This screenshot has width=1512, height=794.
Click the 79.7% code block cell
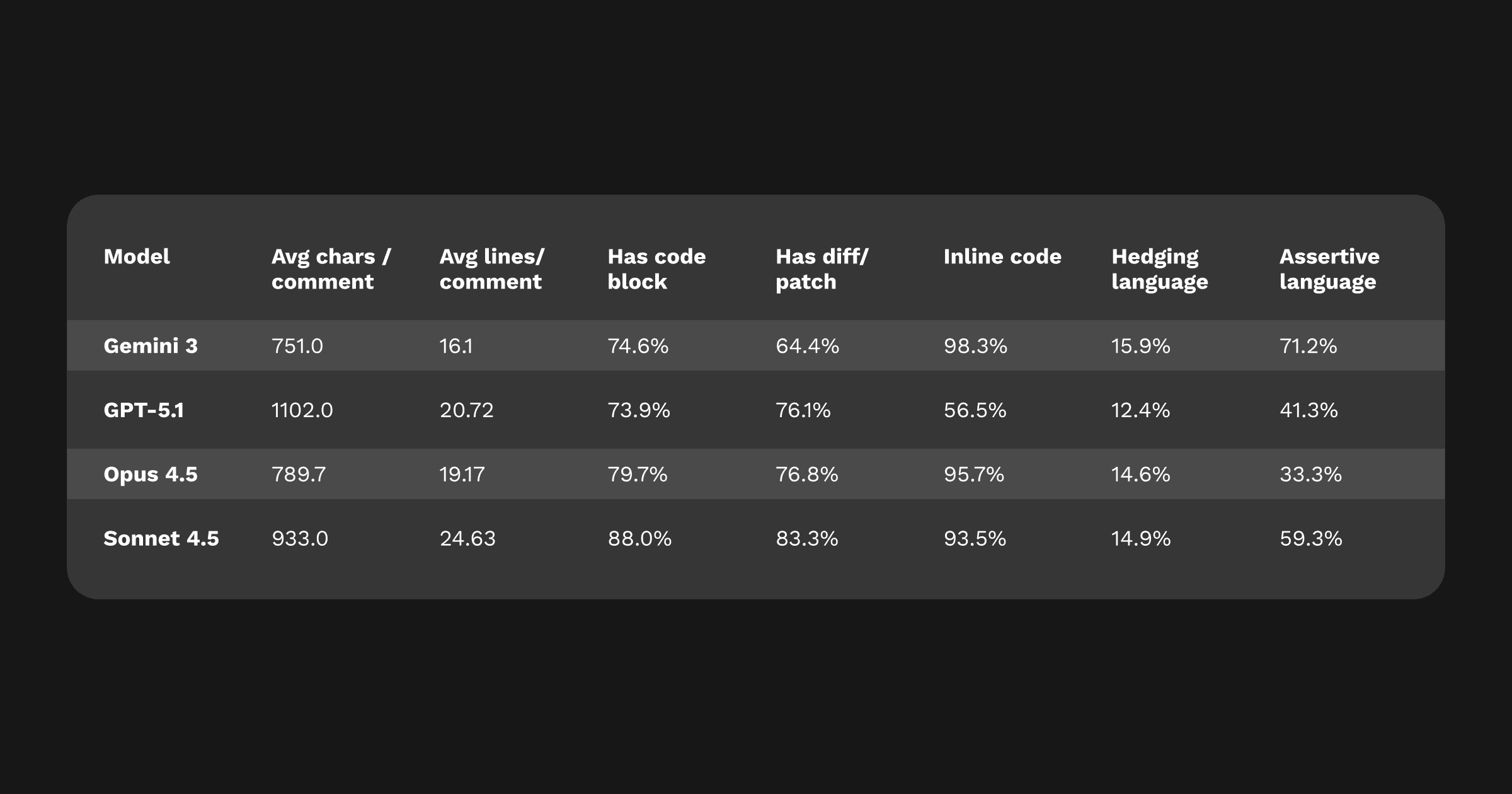(x=637, y=474)
